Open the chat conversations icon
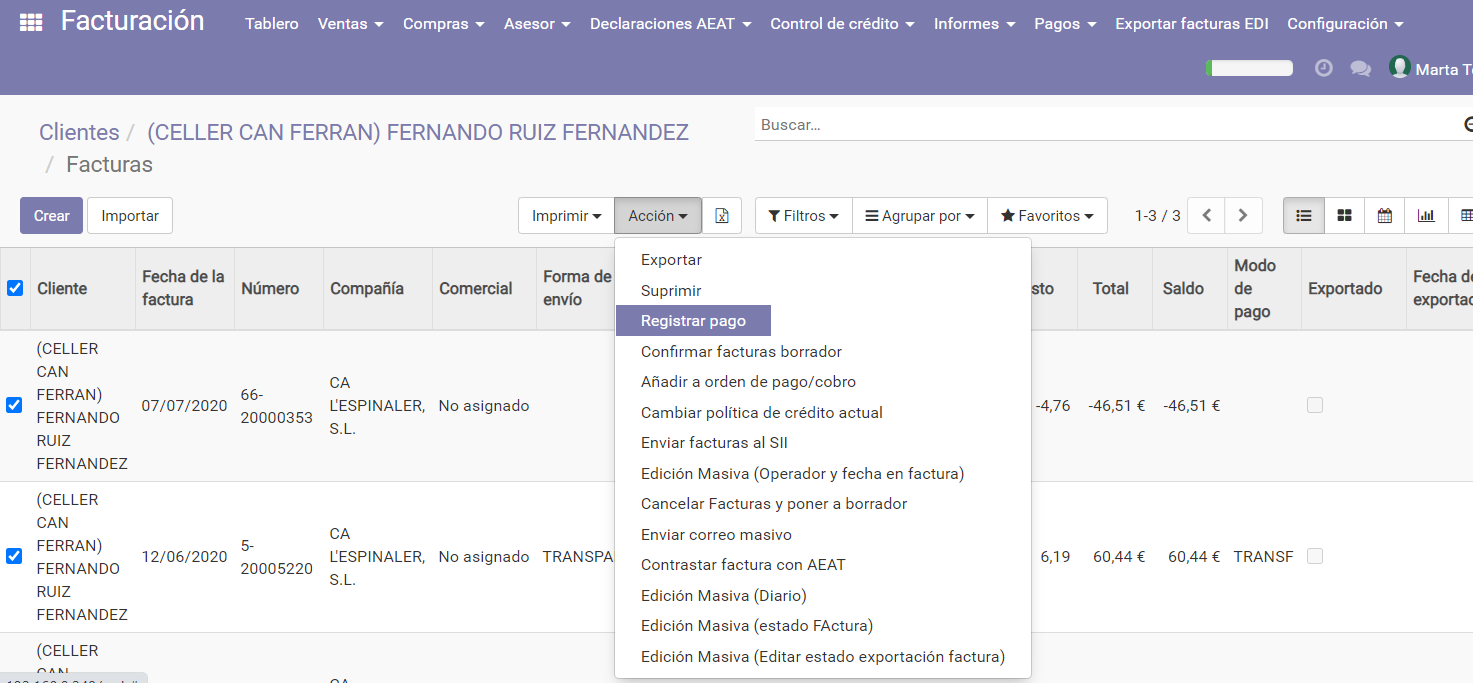 [1360, 68]
